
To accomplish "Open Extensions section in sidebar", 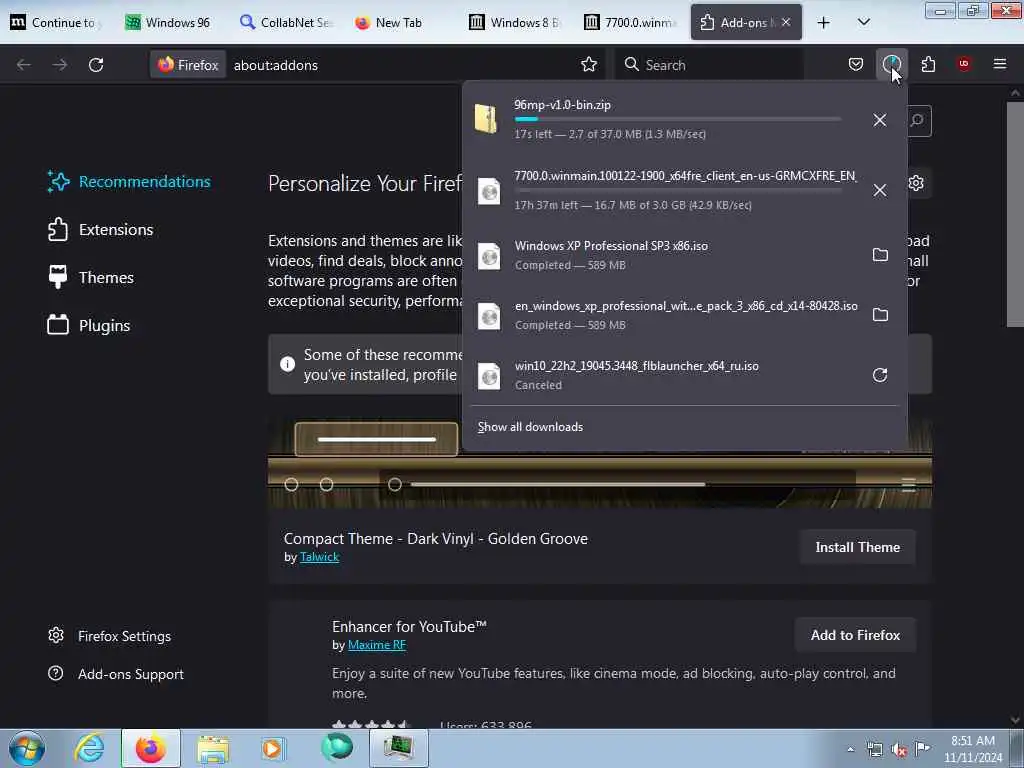I will 101,230.
